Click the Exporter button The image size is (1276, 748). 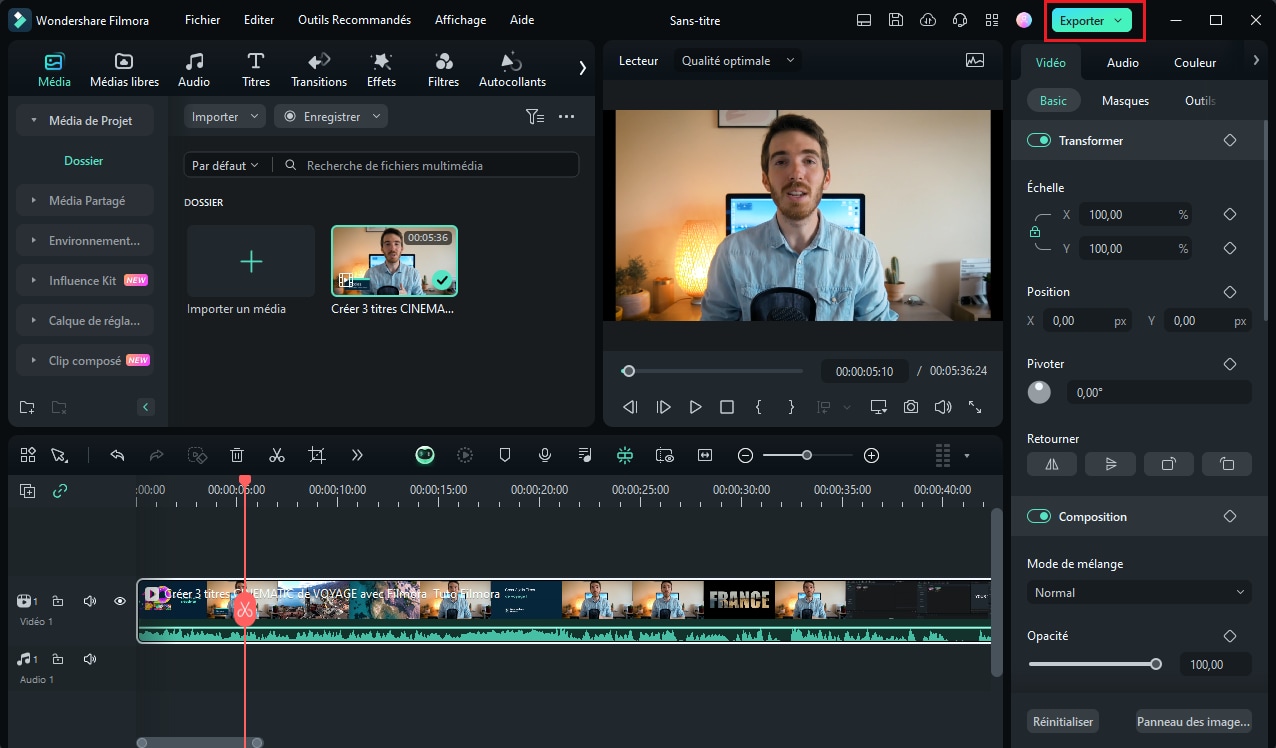pyautogui.click(x=1091, y=20)
